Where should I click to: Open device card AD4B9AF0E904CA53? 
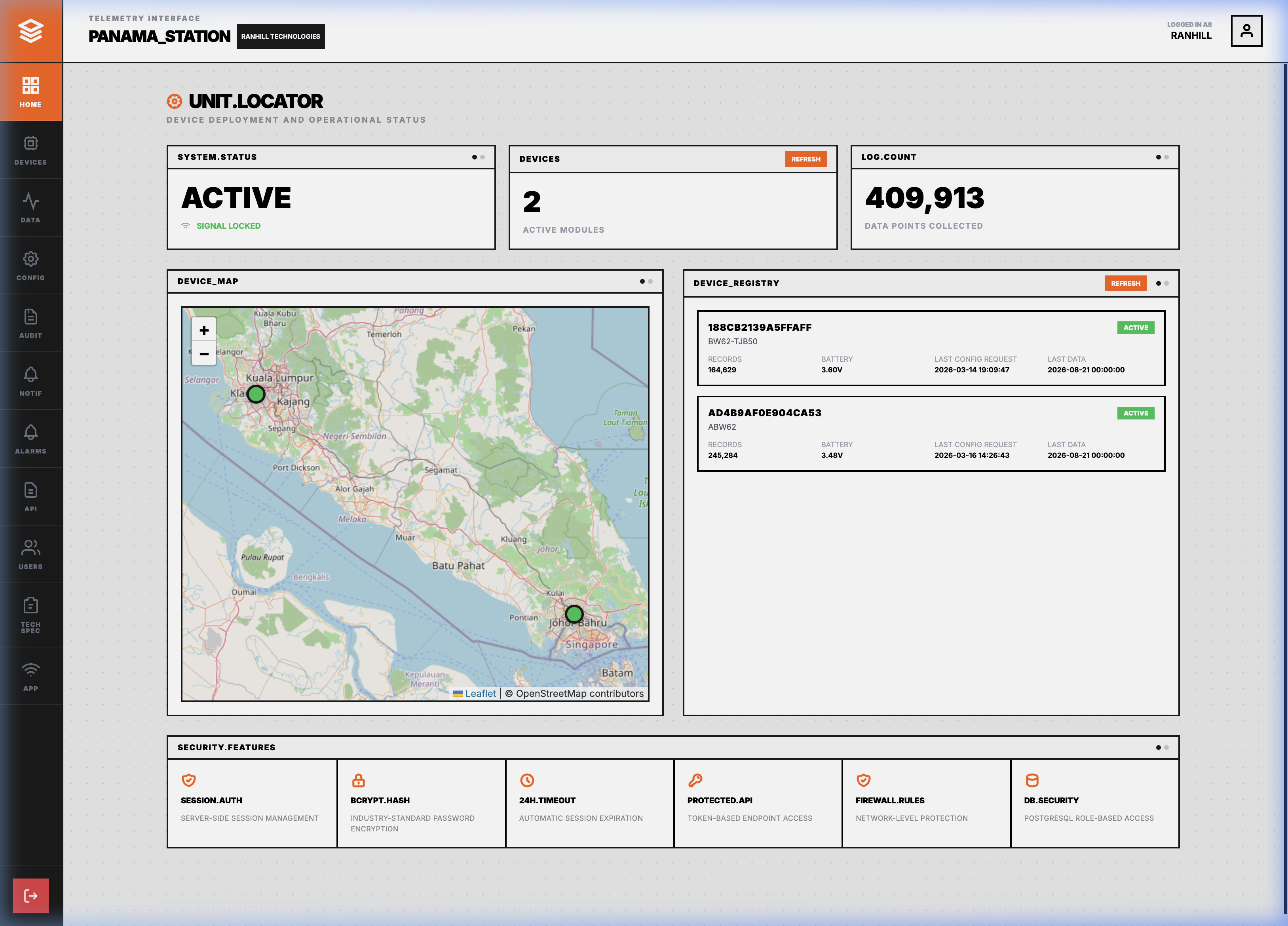tap(931, 434)
